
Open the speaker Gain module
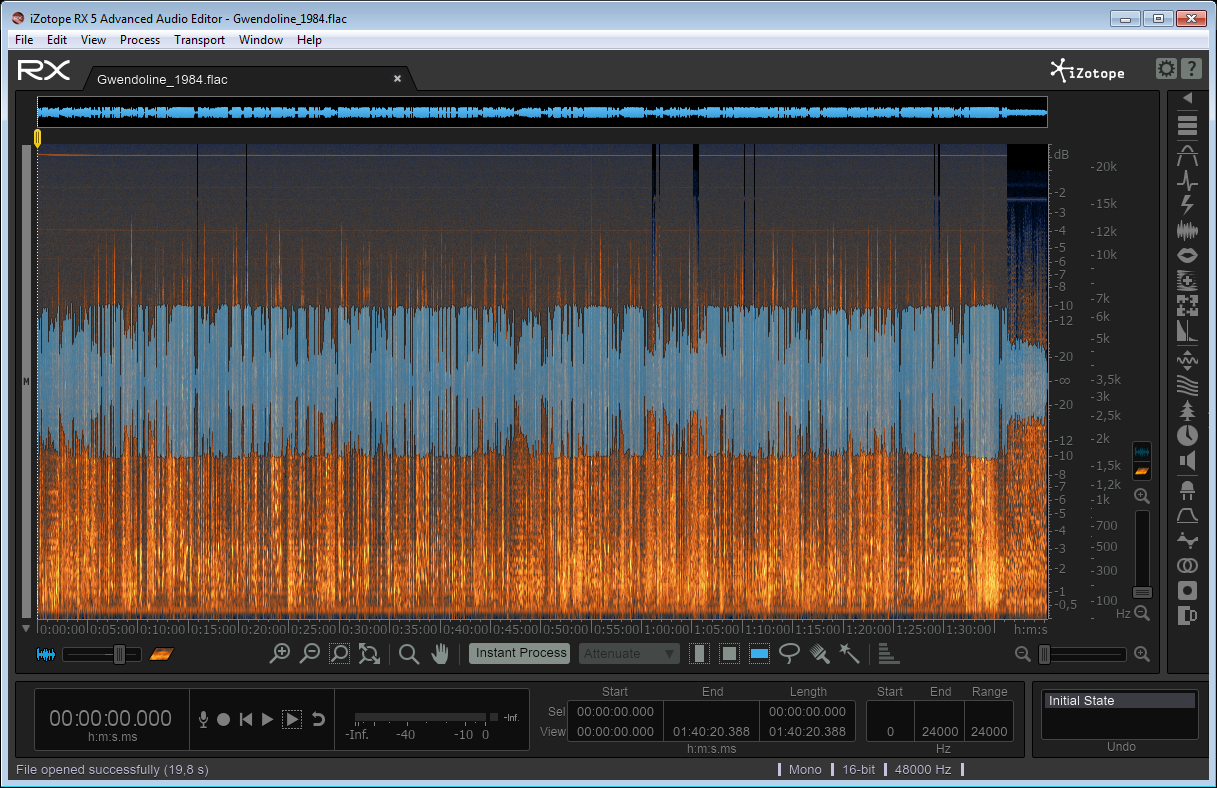pos(1187,461)
